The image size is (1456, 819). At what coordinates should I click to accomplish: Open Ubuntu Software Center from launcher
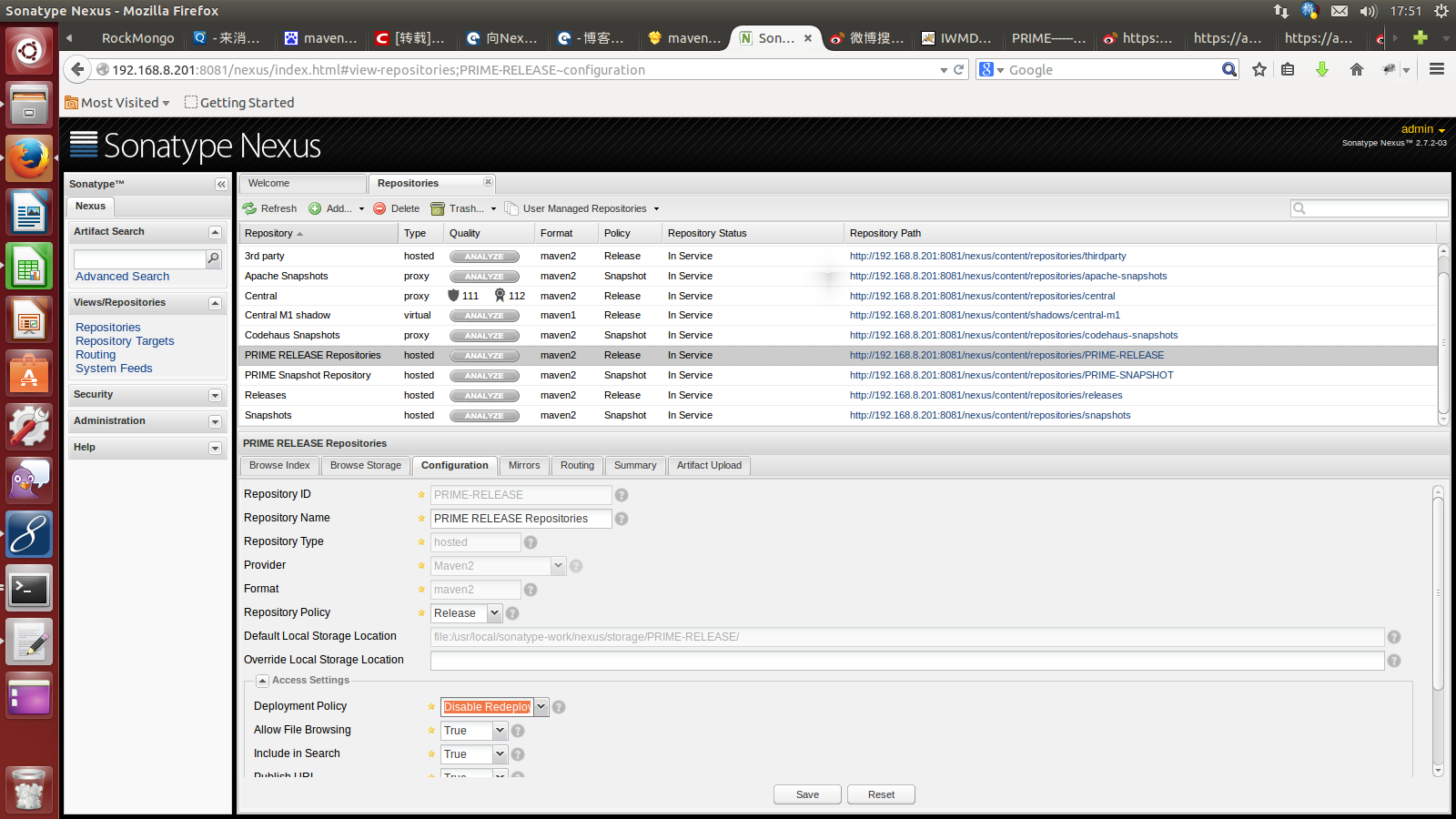tap(29, 374)
